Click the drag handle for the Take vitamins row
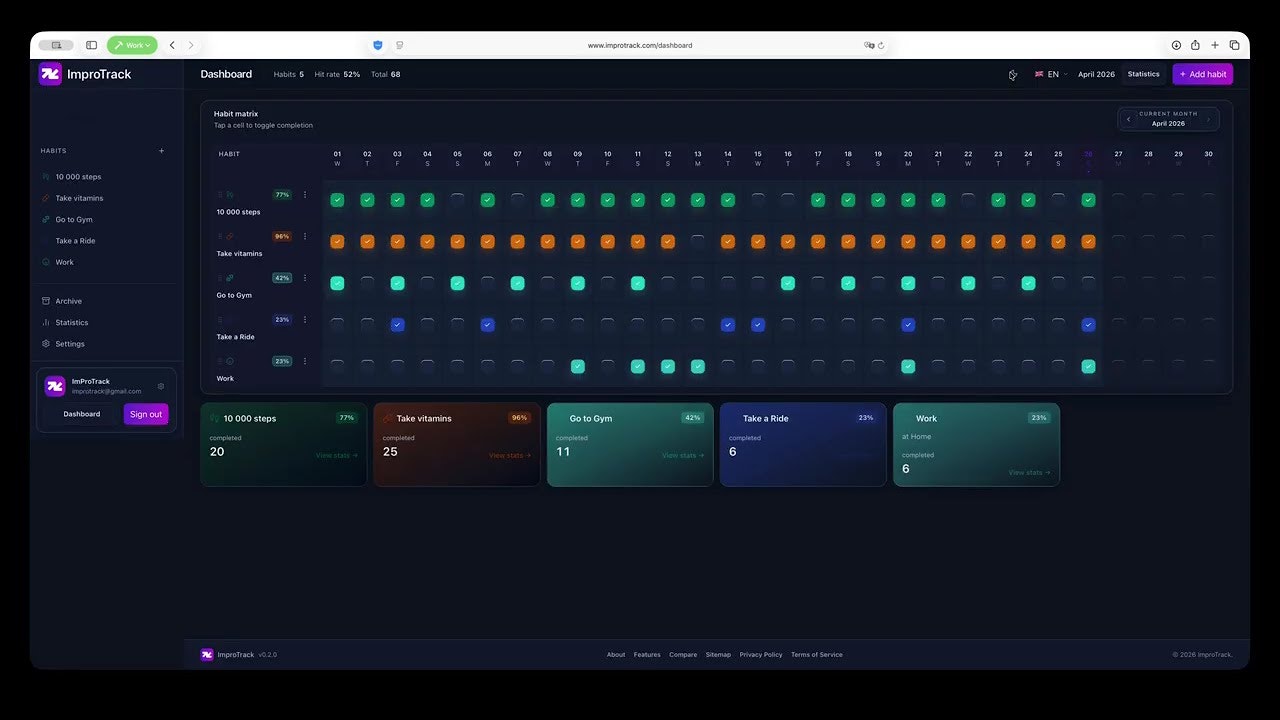1280x720 pixels. [220, 236]
